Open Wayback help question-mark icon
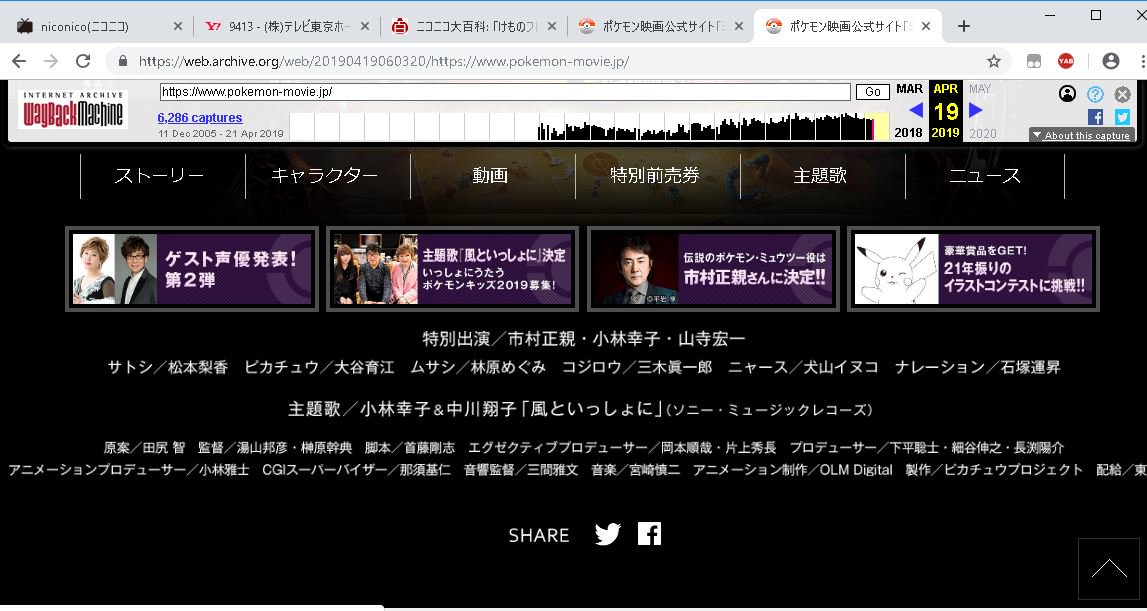Viewport: 1147px width, 611px height. click(1095, 94)
